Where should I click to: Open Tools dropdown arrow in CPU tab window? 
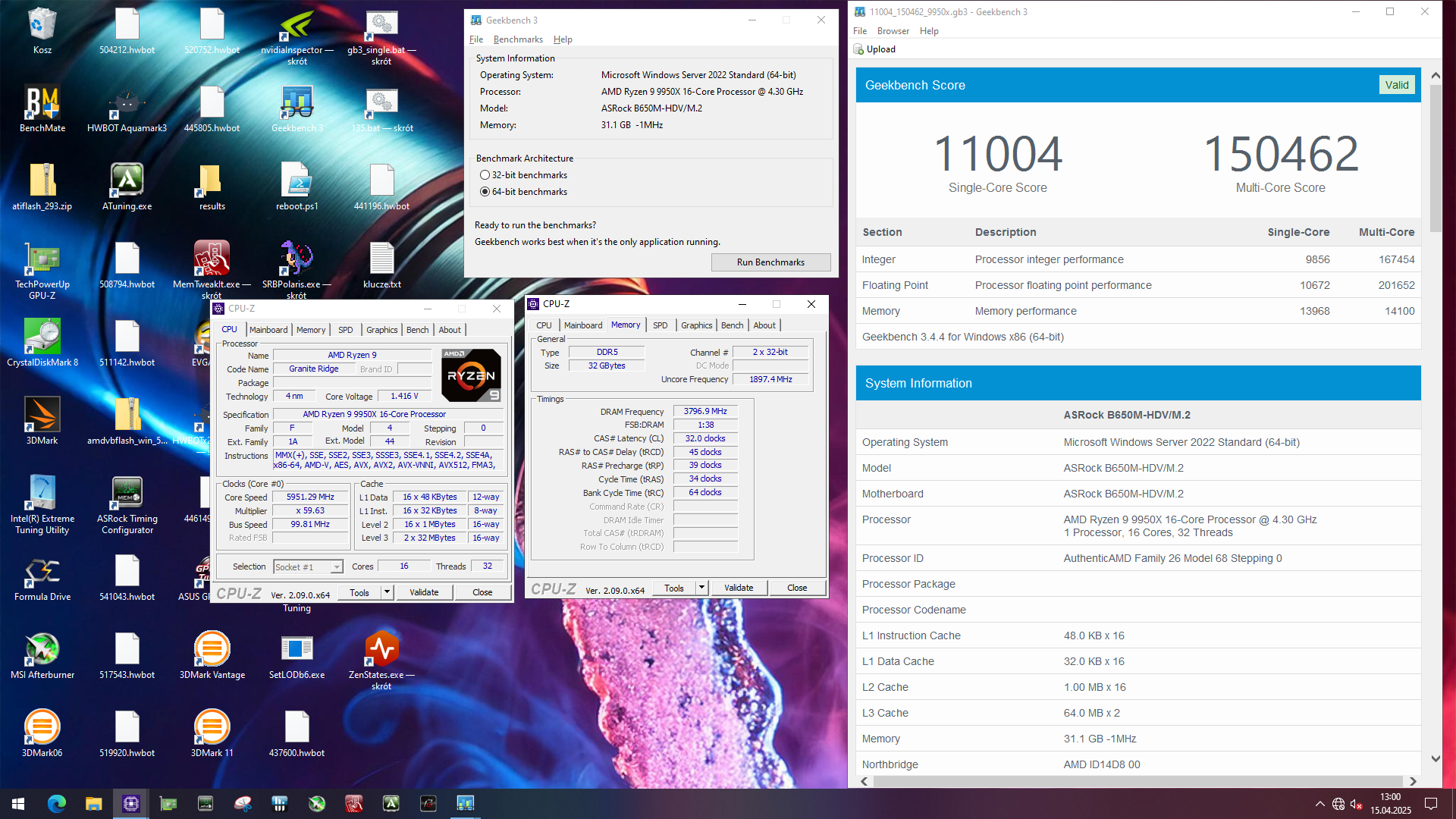[x=387, y=592]
